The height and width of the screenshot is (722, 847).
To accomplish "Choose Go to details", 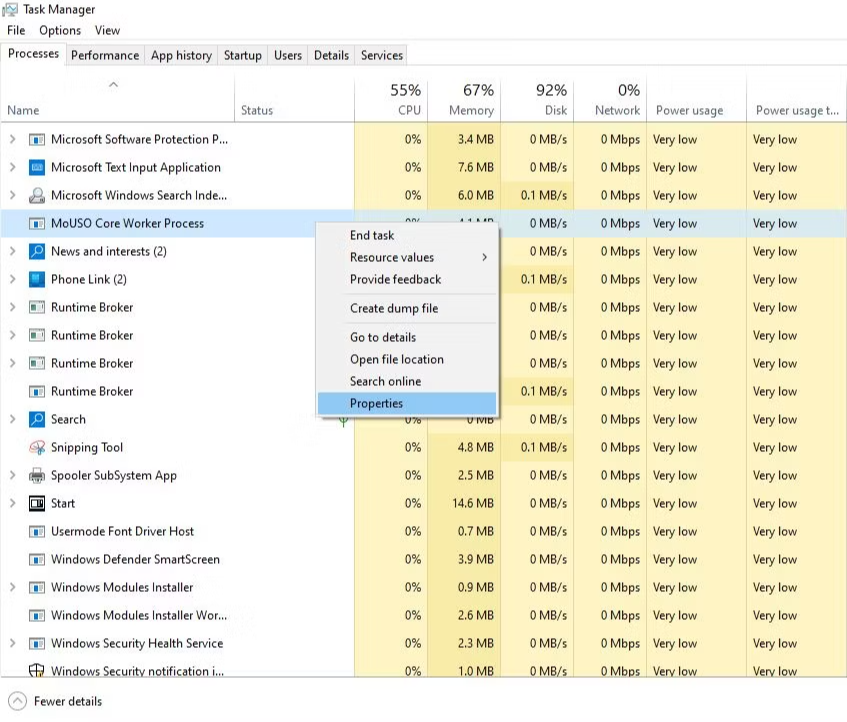I will click(x=407, y=338).
